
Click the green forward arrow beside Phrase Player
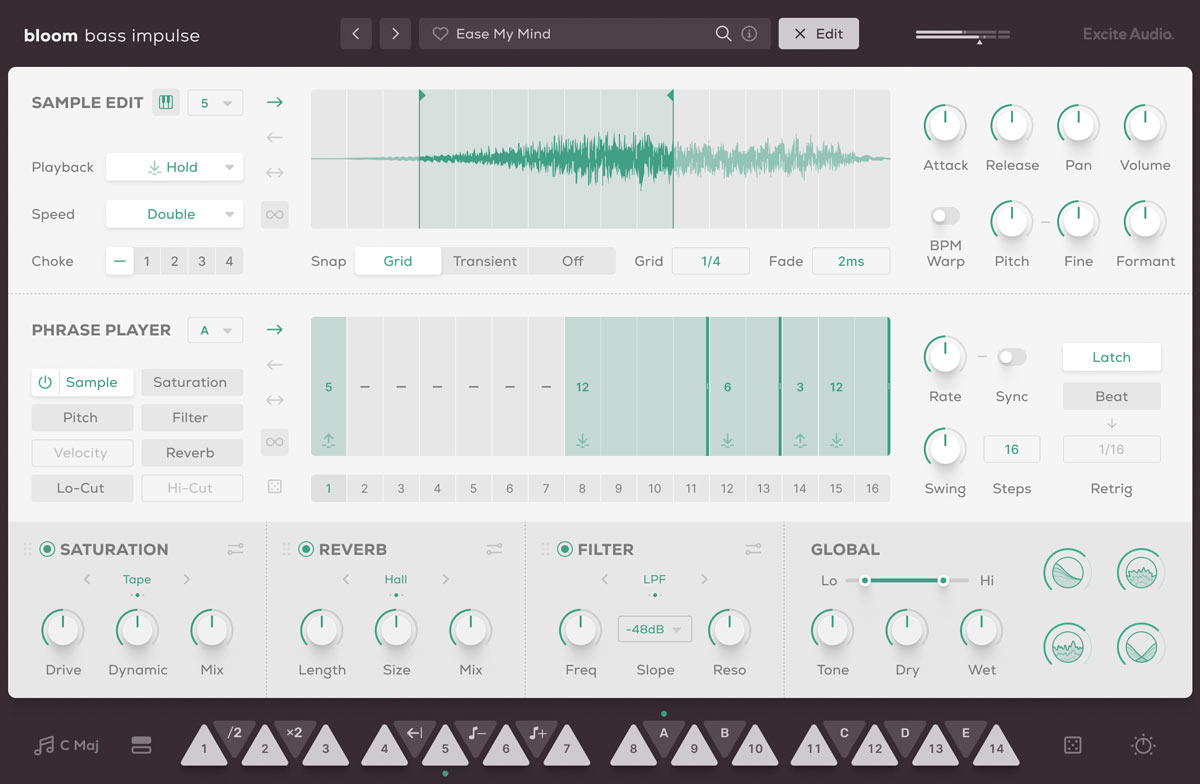[274, 329]
